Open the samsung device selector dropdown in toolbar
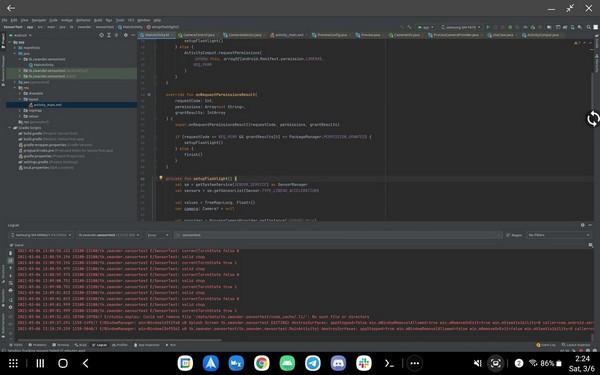The image size is (600, 375). click(460, 27)
